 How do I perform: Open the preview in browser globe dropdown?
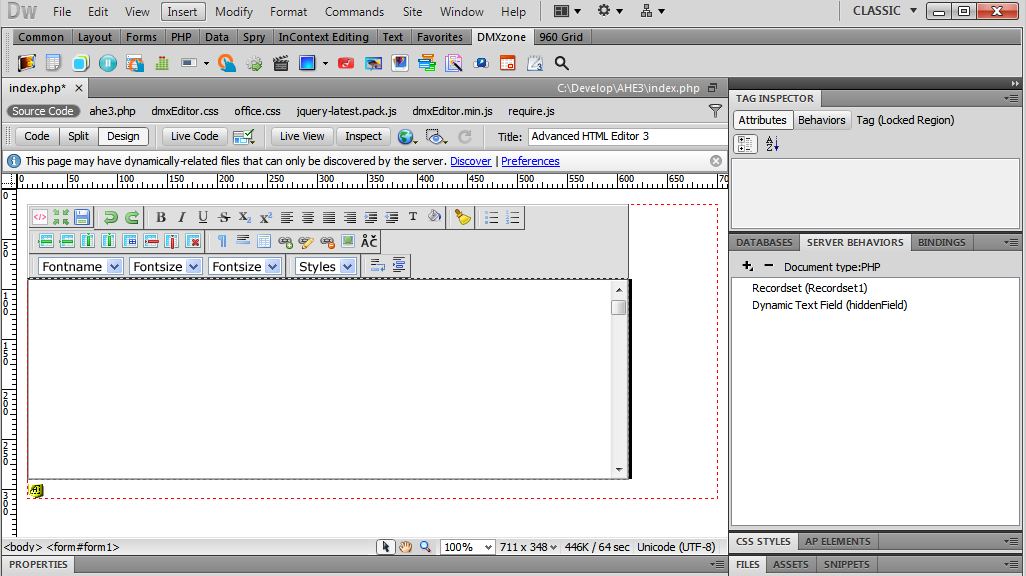[x=408, y=137]
